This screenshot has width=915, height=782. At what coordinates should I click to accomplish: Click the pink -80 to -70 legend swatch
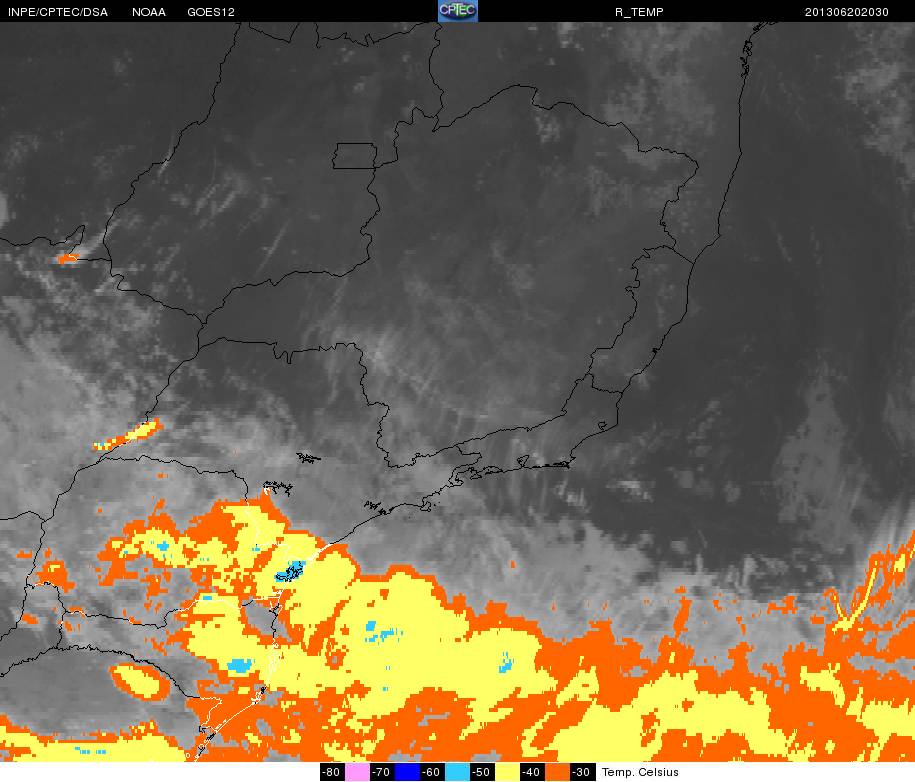[358, 771]
